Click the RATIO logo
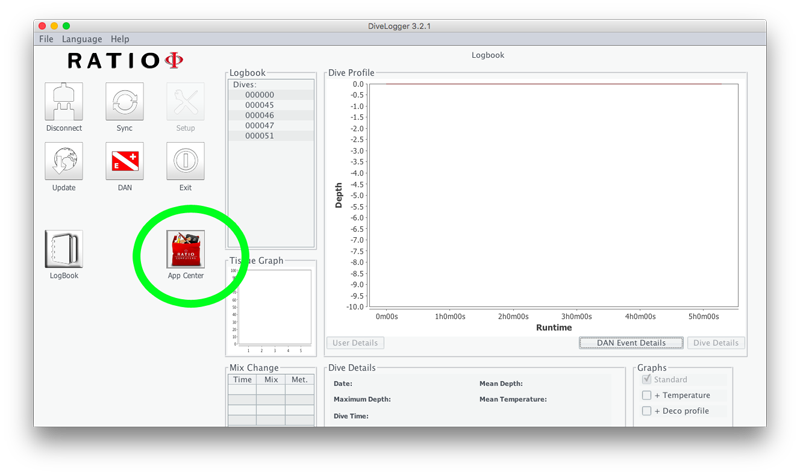The image size is (800, 475). click(126, 61)
